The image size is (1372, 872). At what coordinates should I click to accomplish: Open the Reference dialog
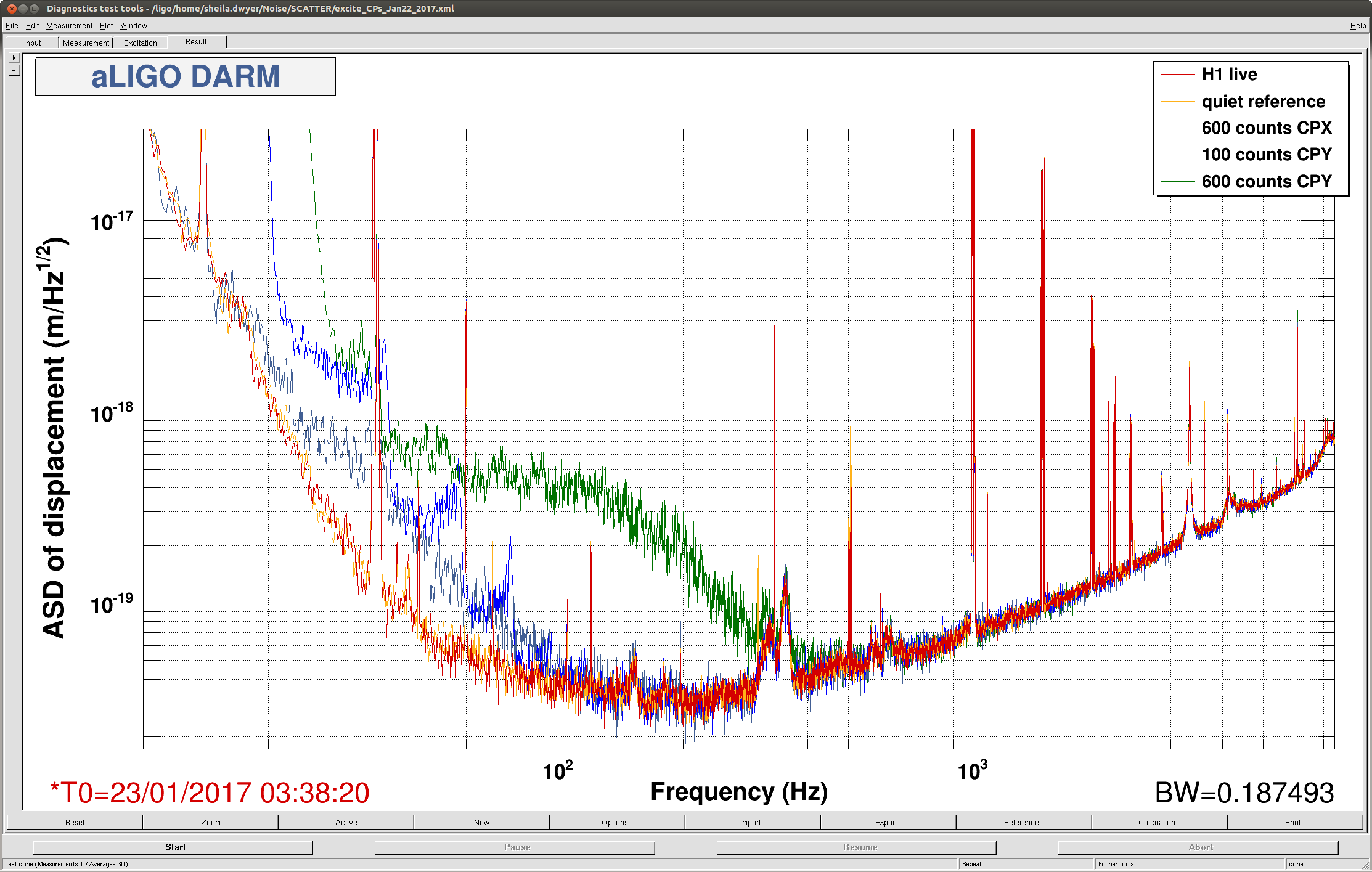click(1024, 822)
